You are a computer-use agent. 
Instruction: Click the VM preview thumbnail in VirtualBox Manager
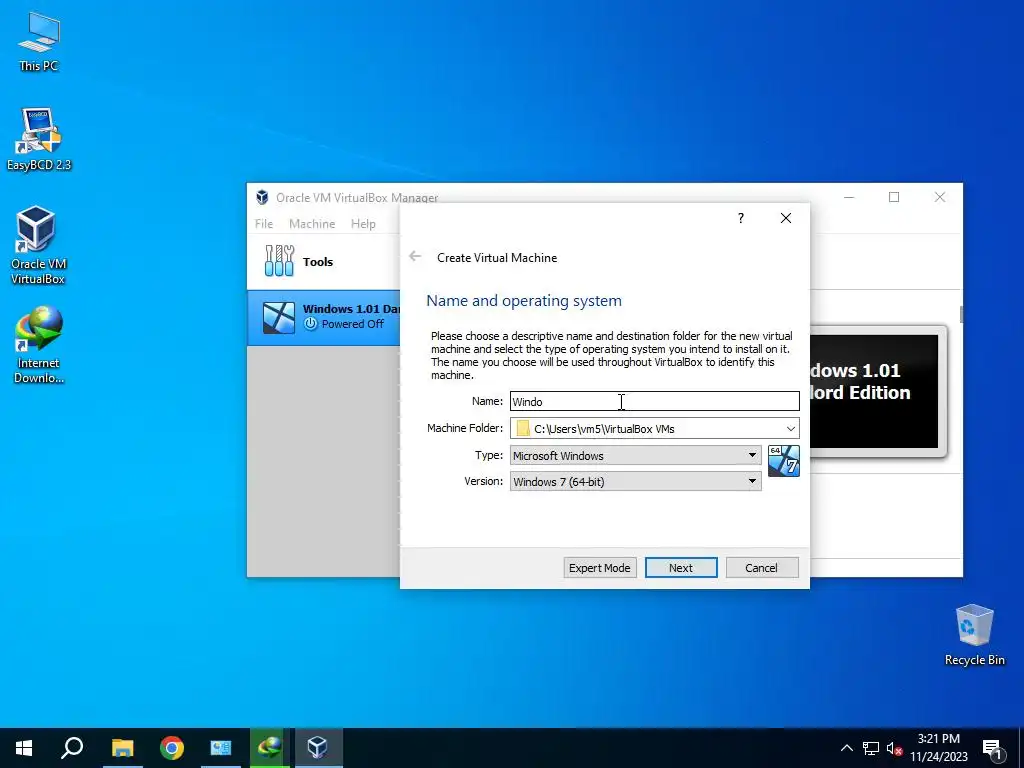(x=875, y=391)
